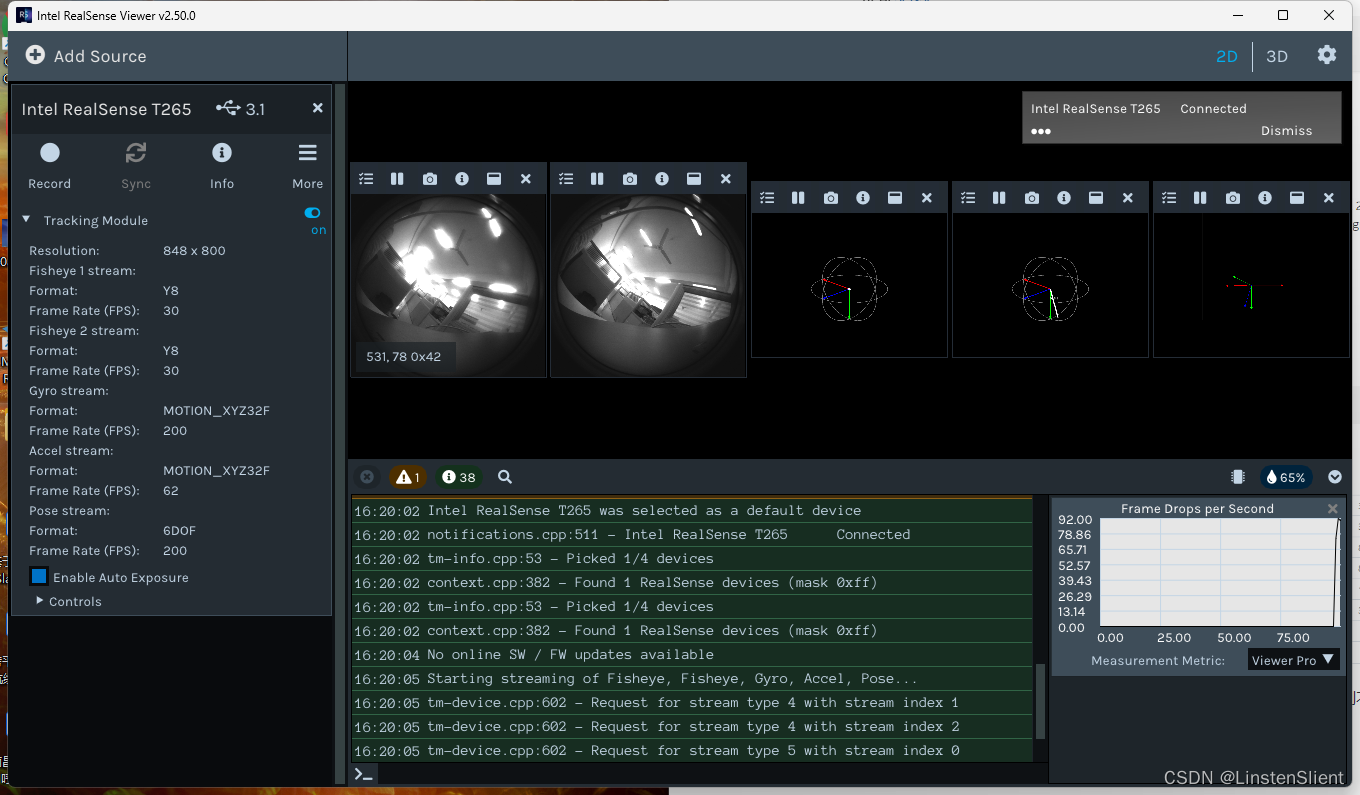
Task: Show info overlay for right fisheye stream
Action: click(662, 179)
